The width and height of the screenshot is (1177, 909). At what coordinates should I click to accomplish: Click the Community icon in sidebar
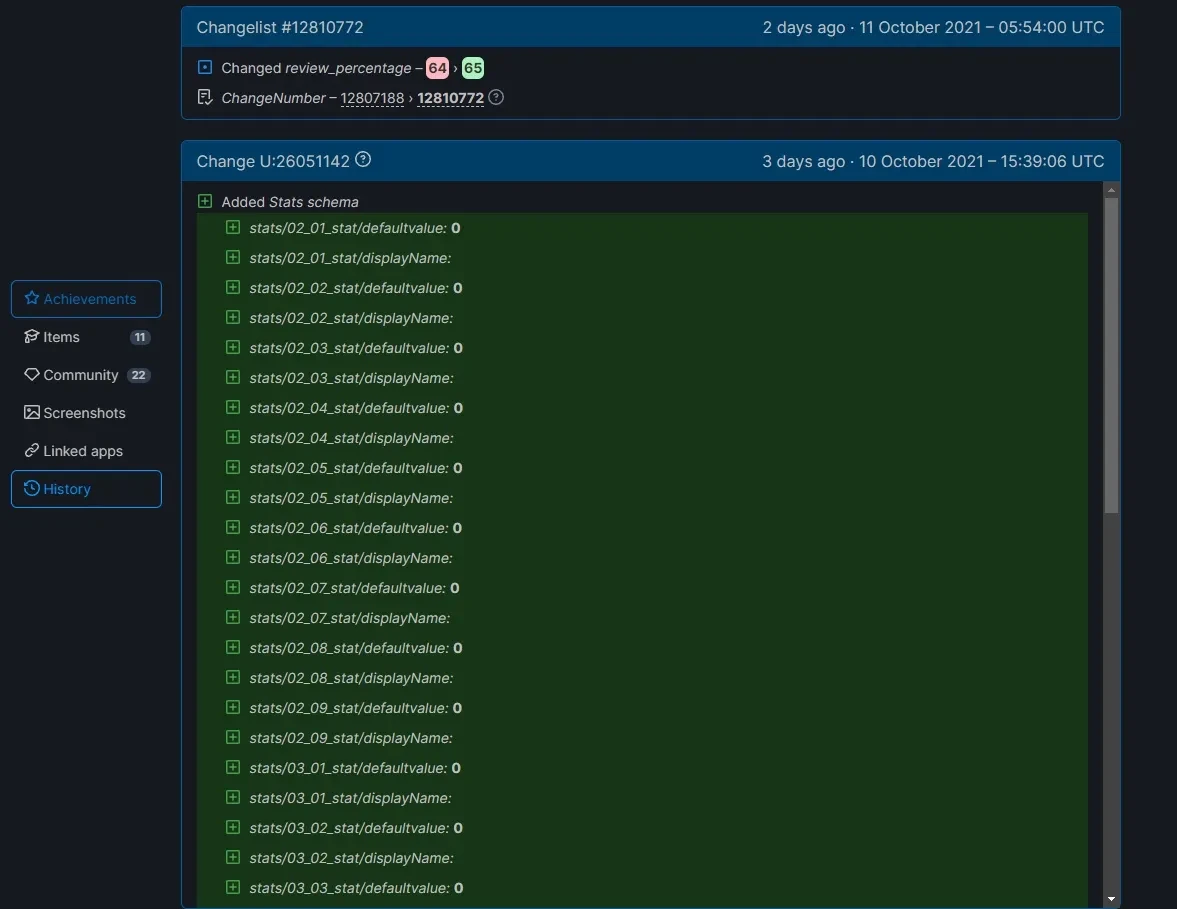(x=32, y=375)
